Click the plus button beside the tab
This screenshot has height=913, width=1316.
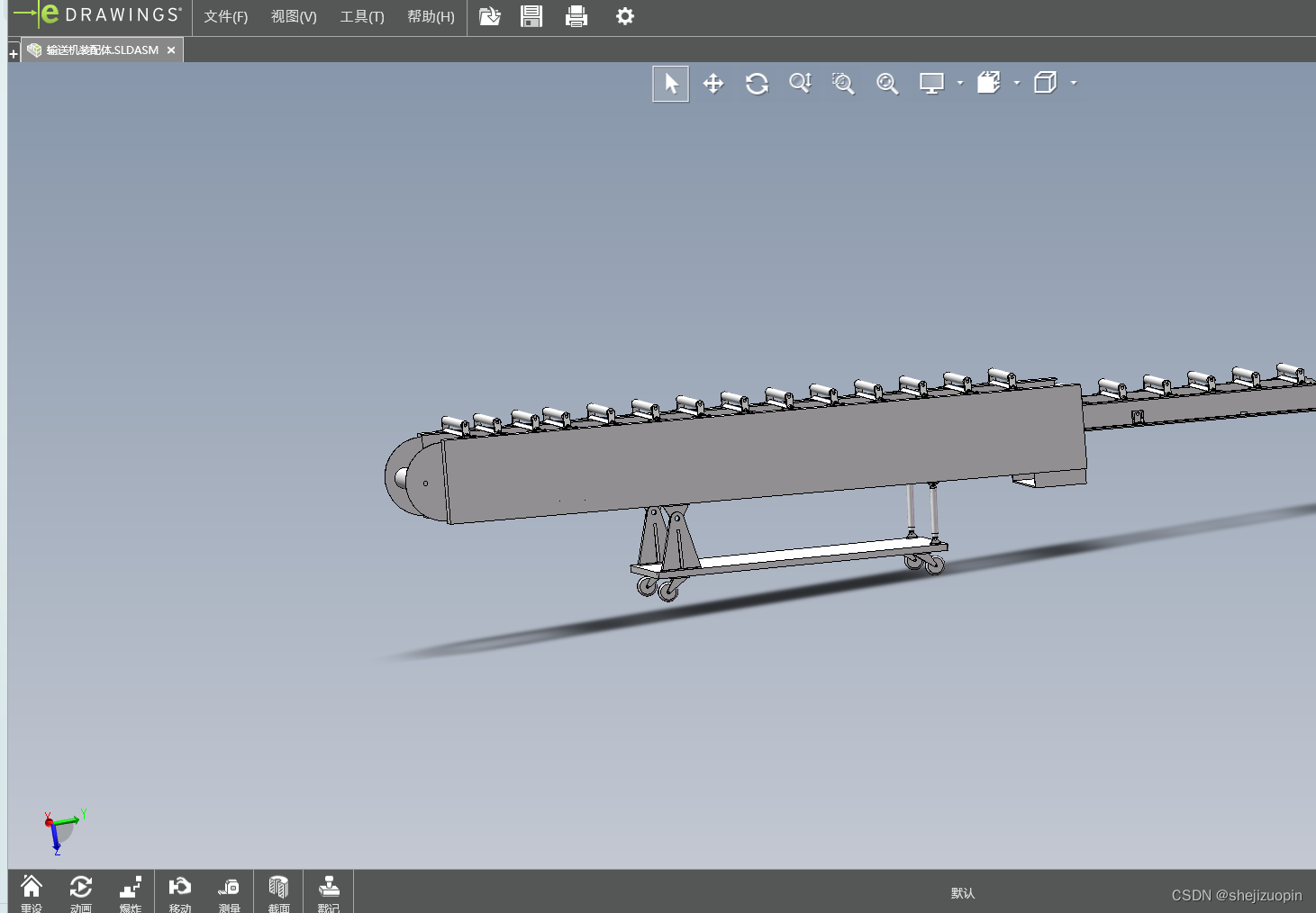coord(14,54)
